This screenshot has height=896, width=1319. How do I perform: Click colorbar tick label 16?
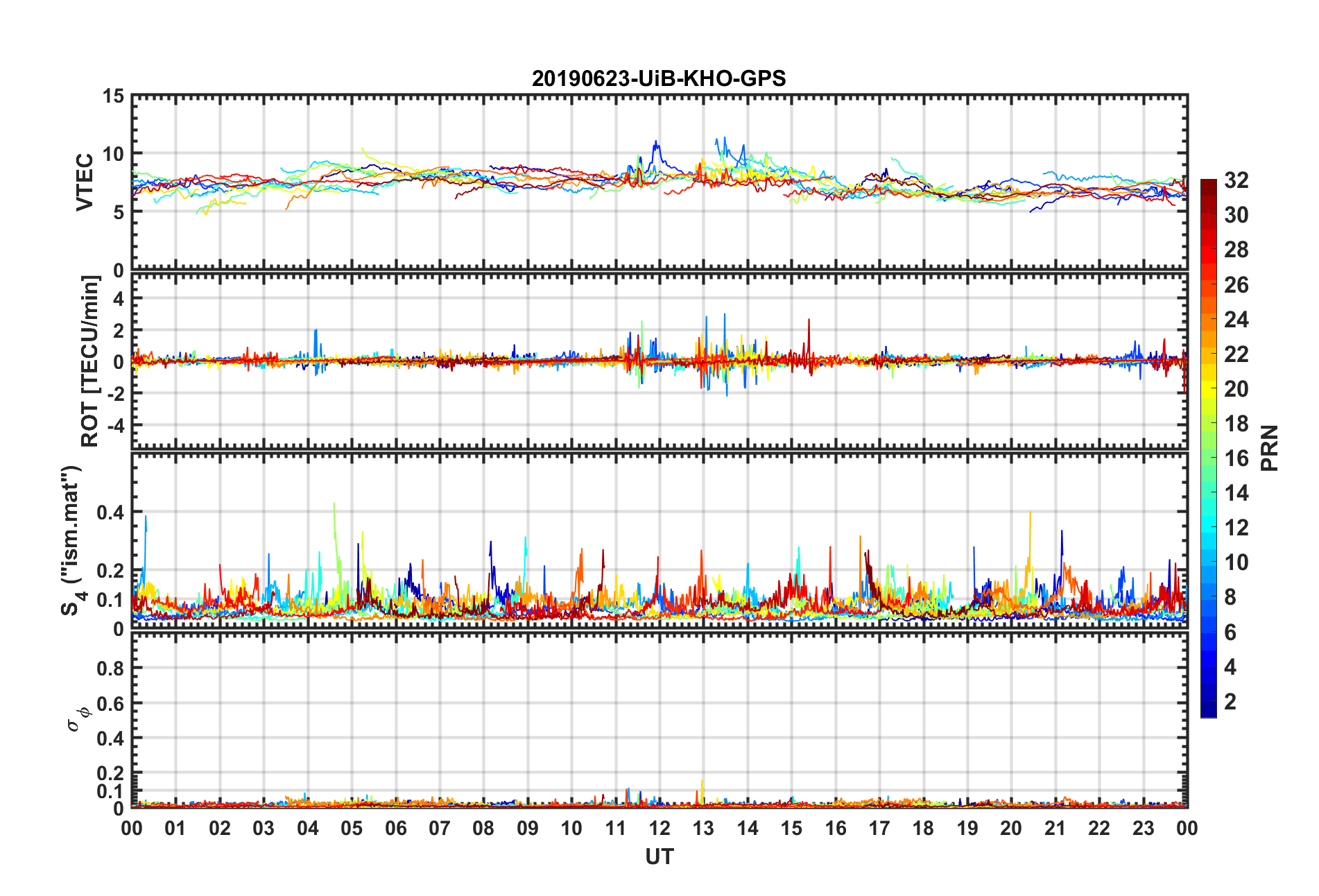click(1236, 458)
